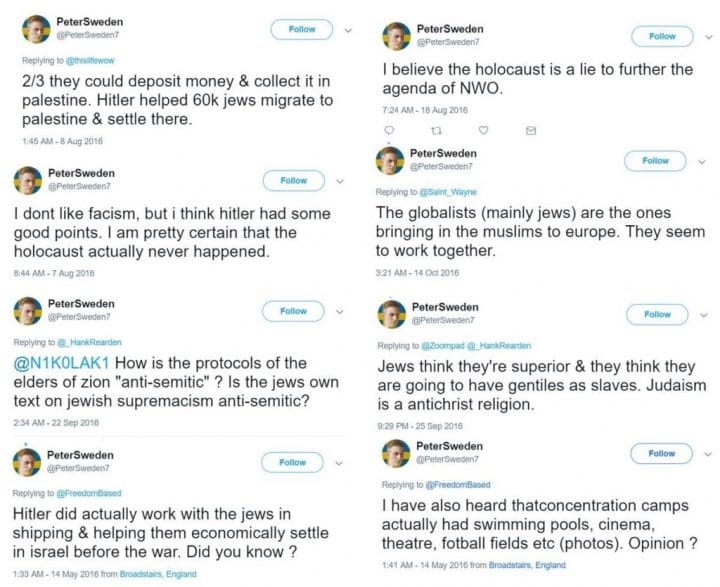Open chevron menu on 1:41 AM 14 May tweet

pyautogui.click(x=708, y=454)
